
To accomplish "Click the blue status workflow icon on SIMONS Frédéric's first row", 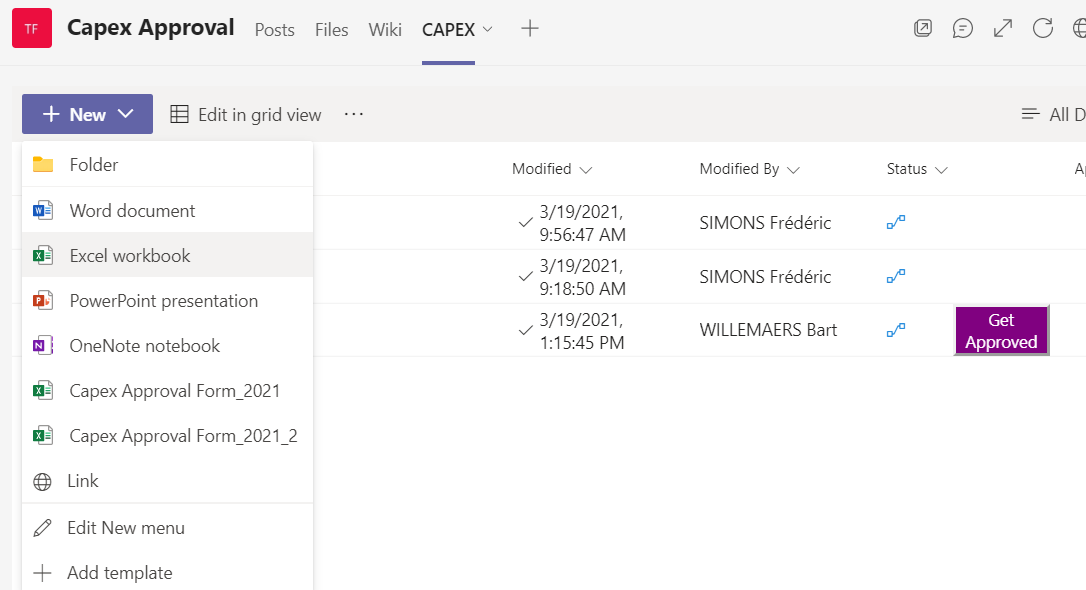I will click(x=895, y=221).
